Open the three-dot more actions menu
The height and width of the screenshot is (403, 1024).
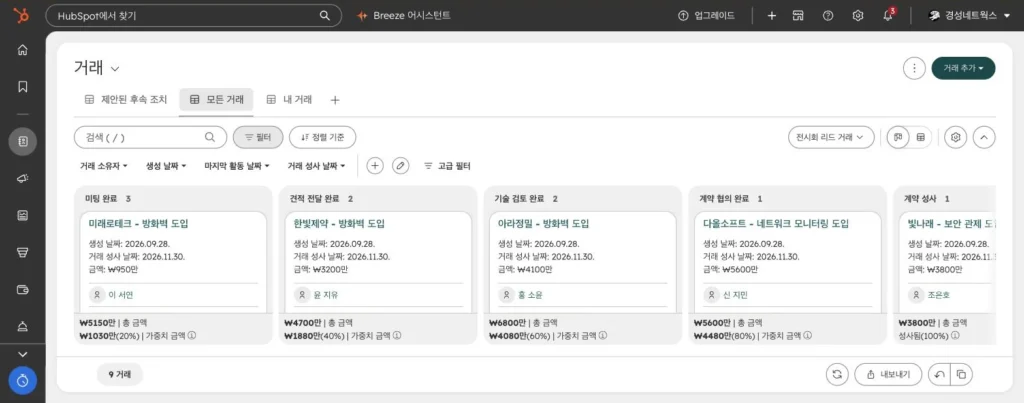pos(914,68)
